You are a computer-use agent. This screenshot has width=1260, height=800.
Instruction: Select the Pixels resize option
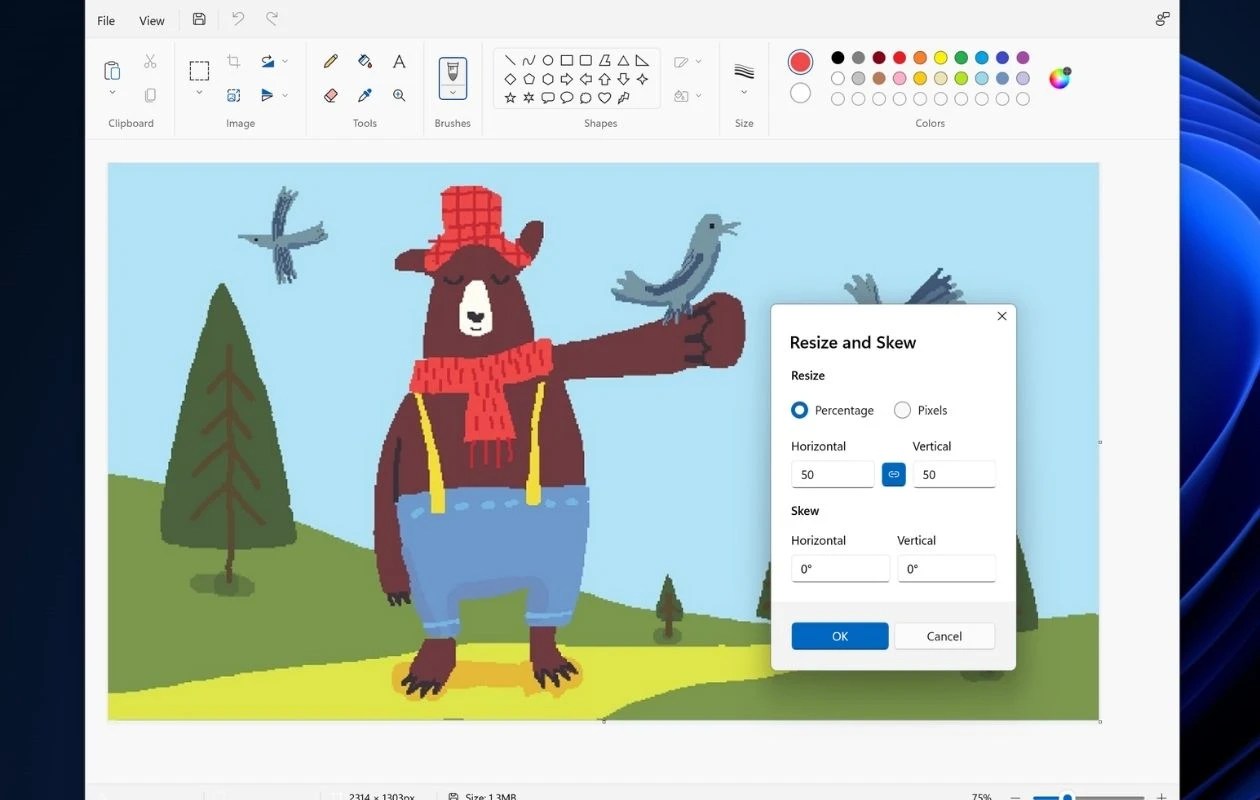point(901,410)
